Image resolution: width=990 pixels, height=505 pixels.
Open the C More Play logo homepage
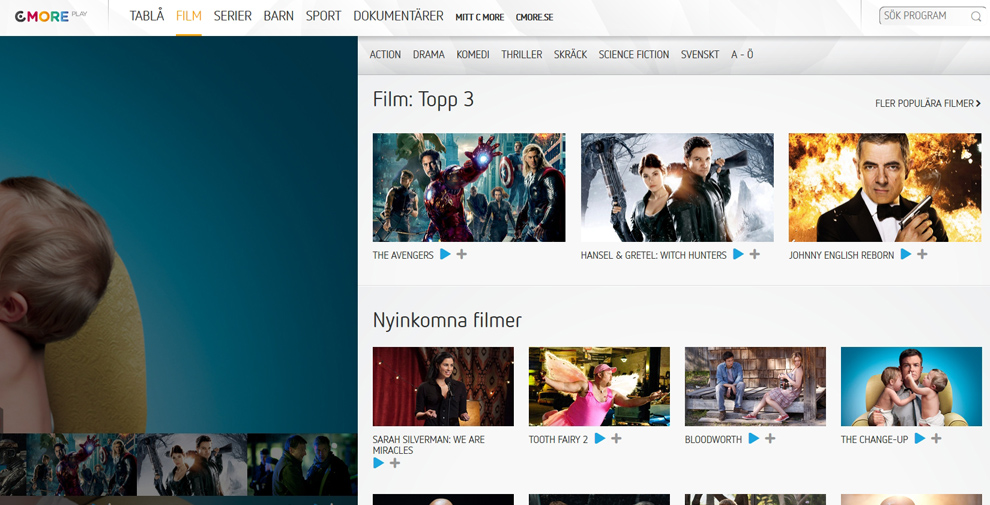51,16
